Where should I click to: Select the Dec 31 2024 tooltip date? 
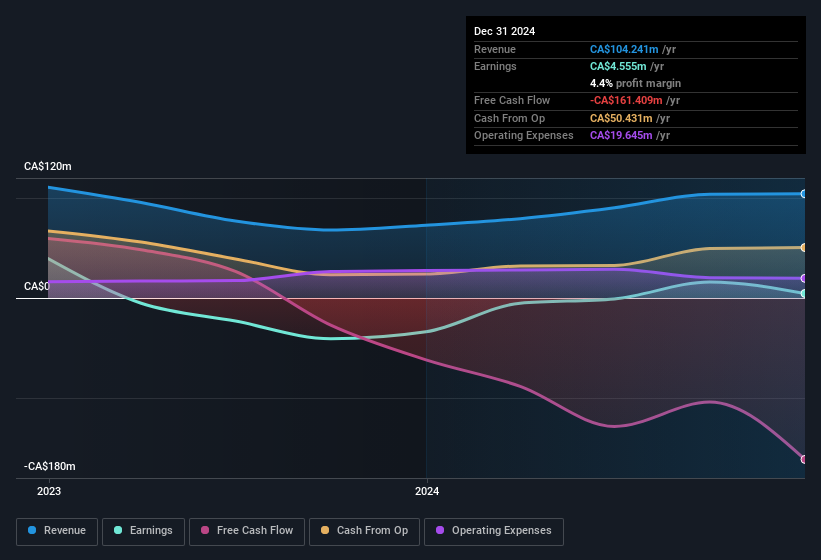click(x=504, y=31)
